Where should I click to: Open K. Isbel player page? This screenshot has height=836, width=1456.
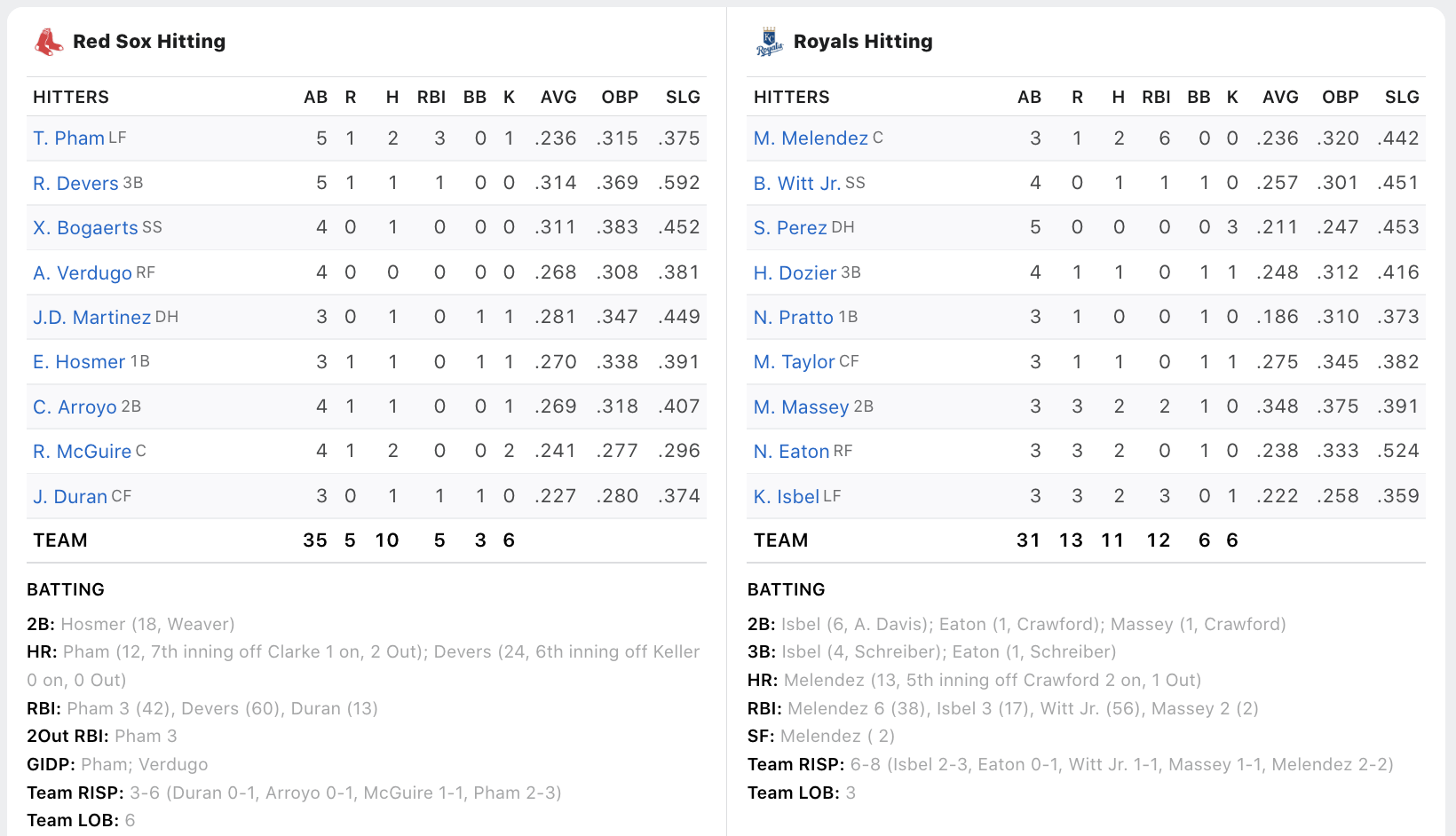click(x=786, y=497)
